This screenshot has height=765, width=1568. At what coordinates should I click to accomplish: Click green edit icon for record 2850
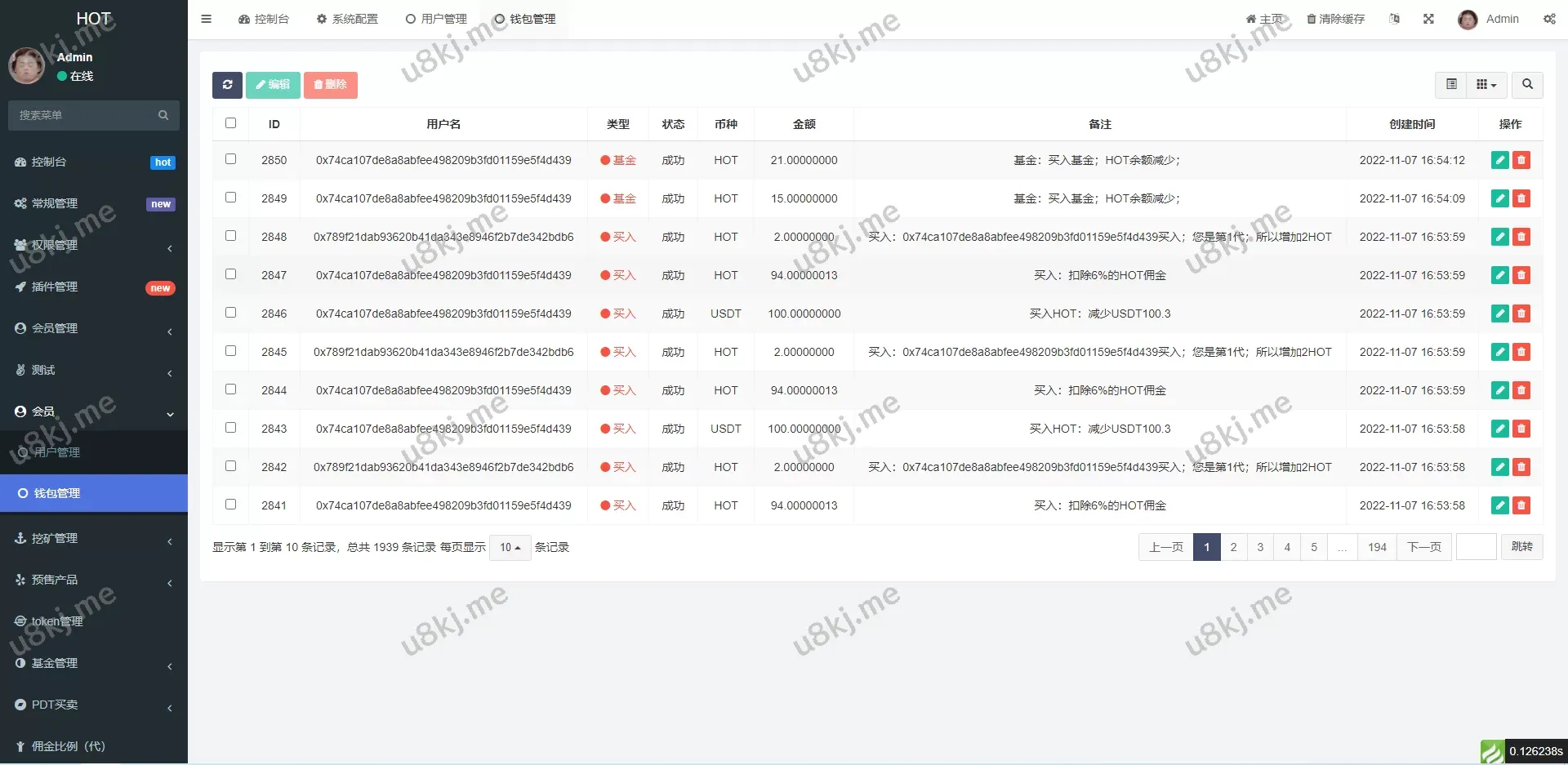(x=1499, y=161)
